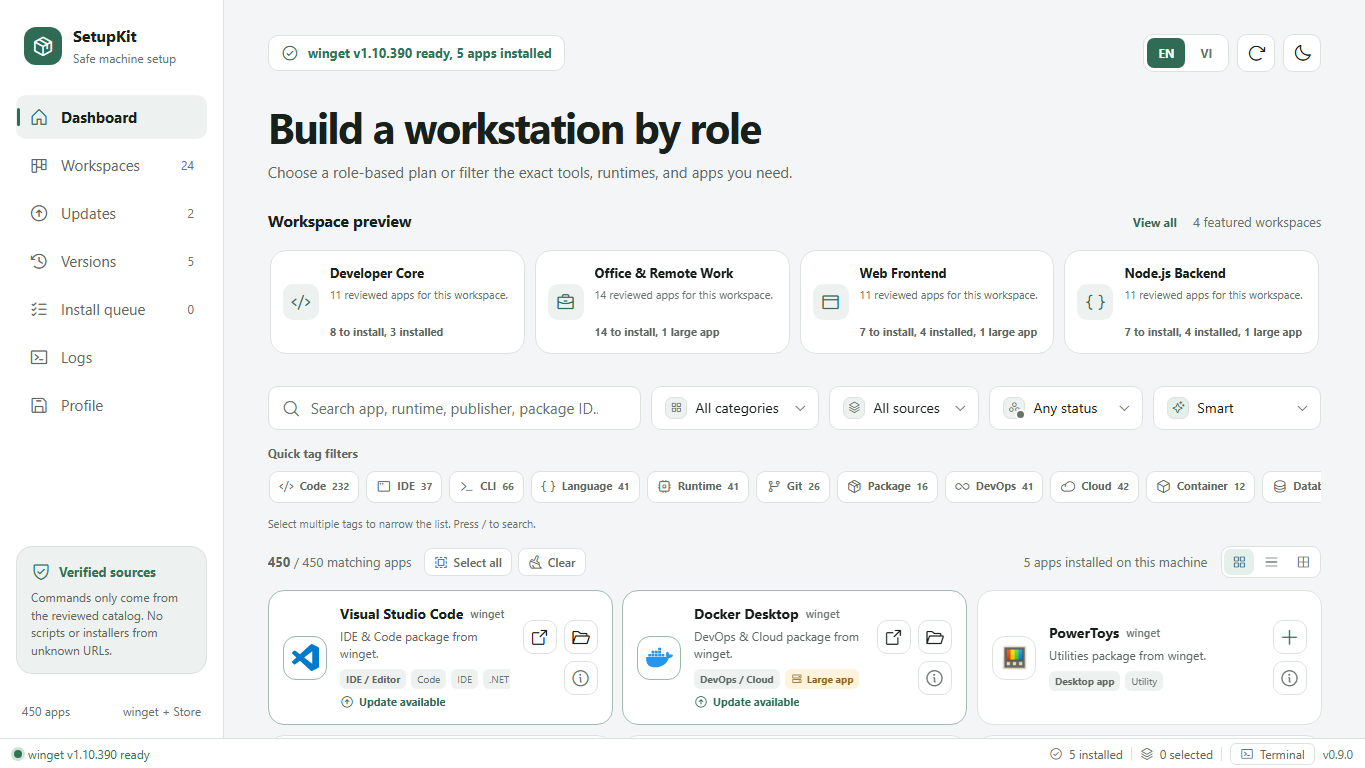Open the Install queue
1365x768 pixels.
pos(112,309)
